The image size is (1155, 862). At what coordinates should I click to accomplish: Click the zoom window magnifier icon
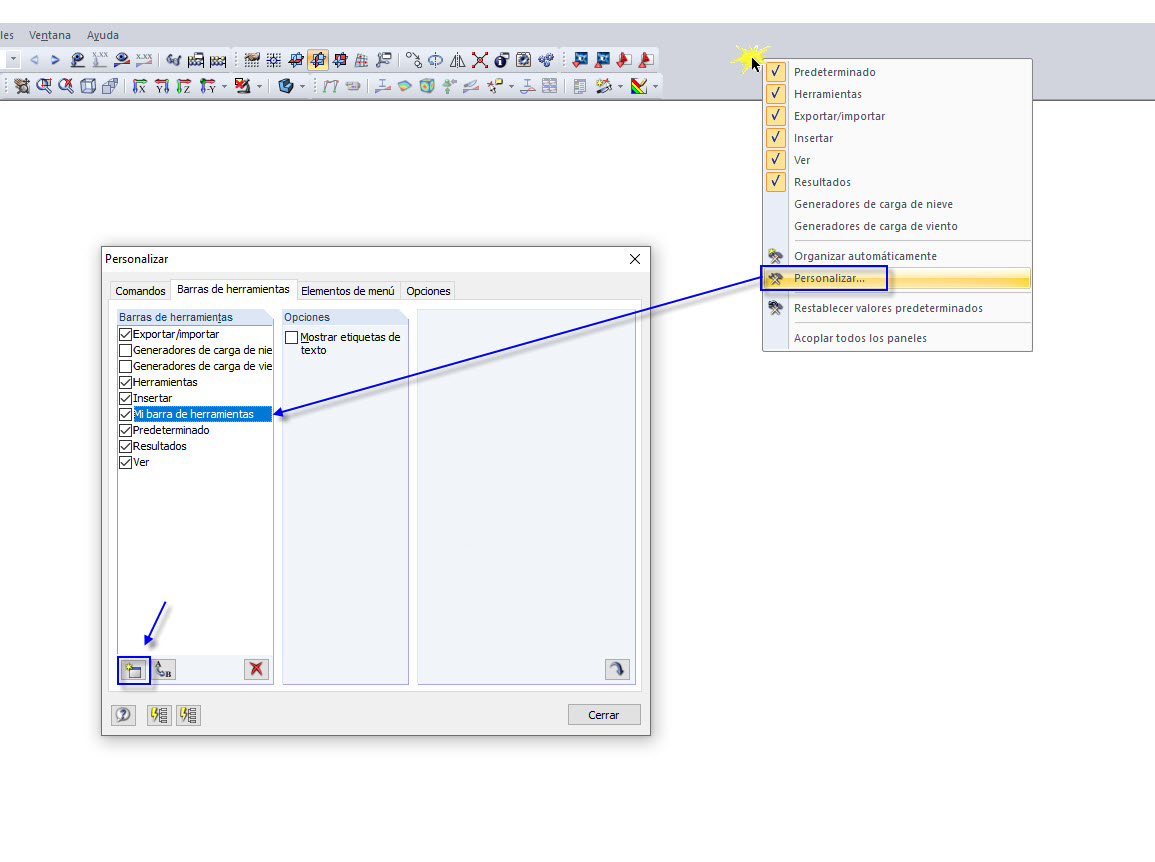click(x=44, y=86)
